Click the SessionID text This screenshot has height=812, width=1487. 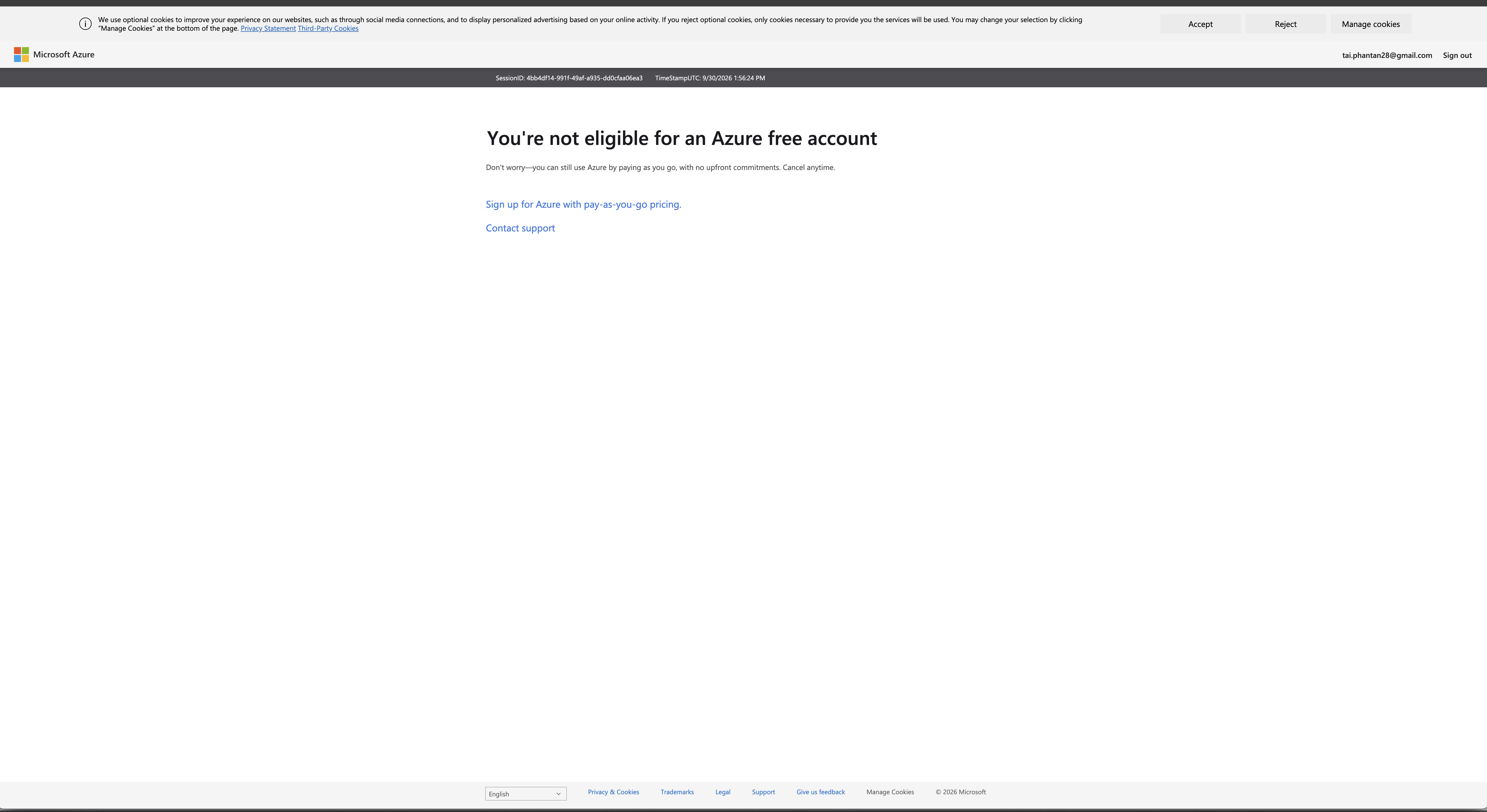coord(569,78)
